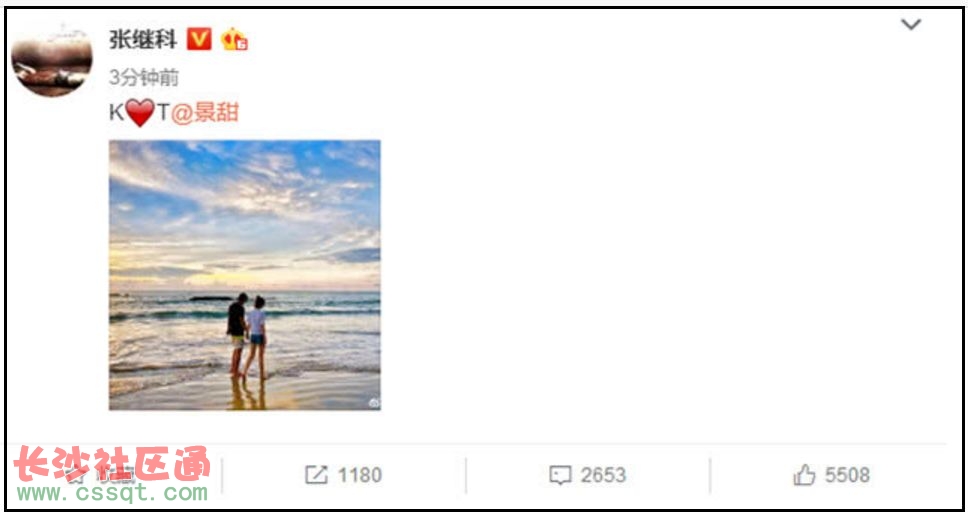The width and height of the screenshot is (968, 518).
Task: Open the @景甜 mention link
Action: pyautogui.click(x=205, y=113)
